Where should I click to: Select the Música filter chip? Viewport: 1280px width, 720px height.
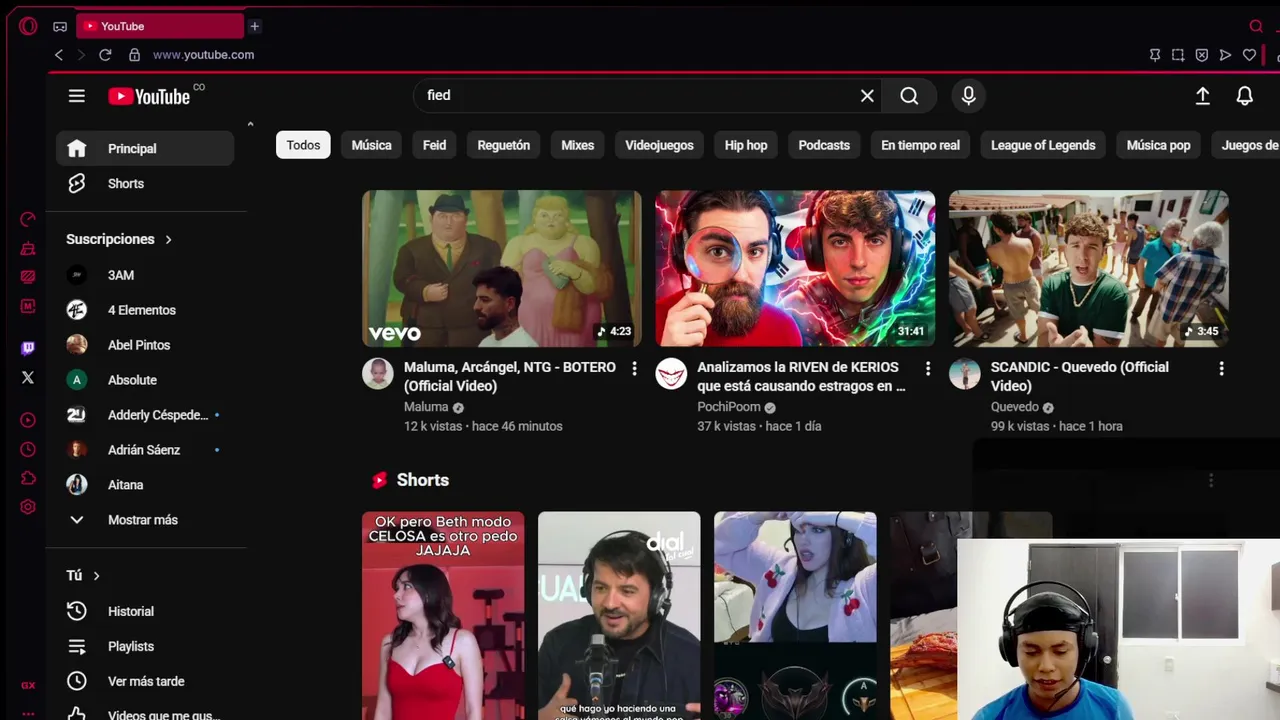372,145
